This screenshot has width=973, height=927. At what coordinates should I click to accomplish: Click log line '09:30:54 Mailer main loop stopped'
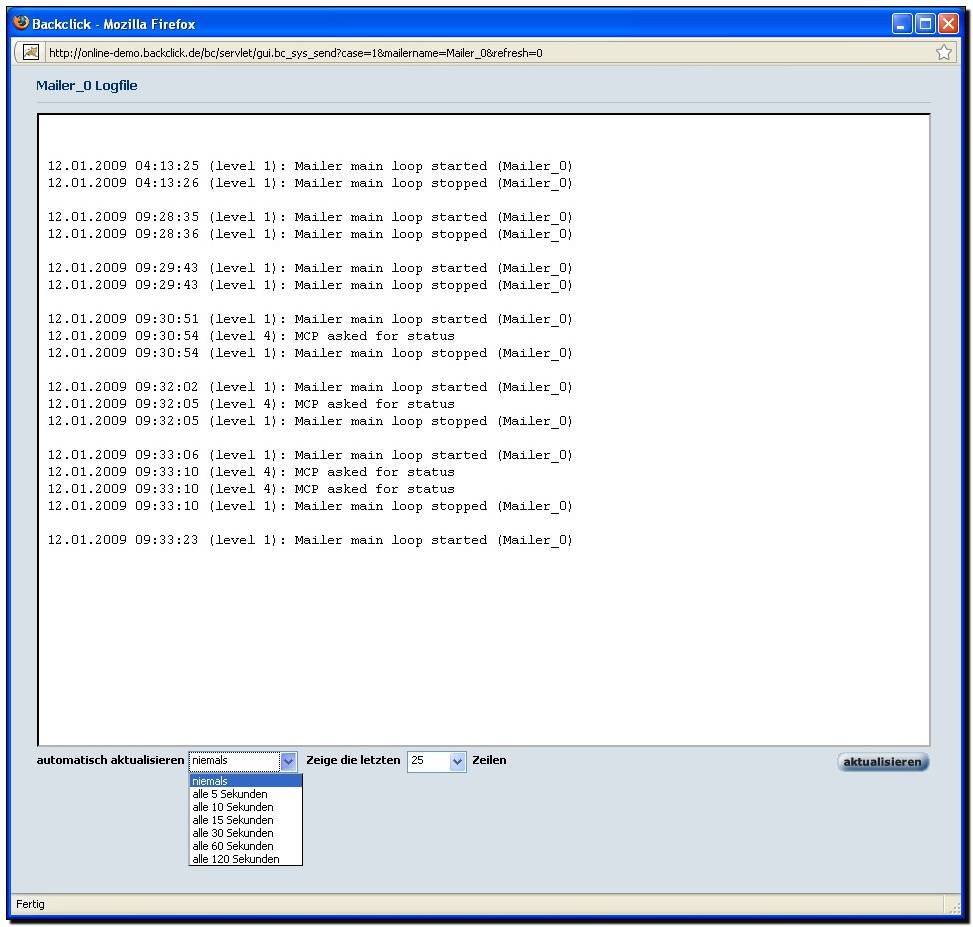click(x=310, y=353)
